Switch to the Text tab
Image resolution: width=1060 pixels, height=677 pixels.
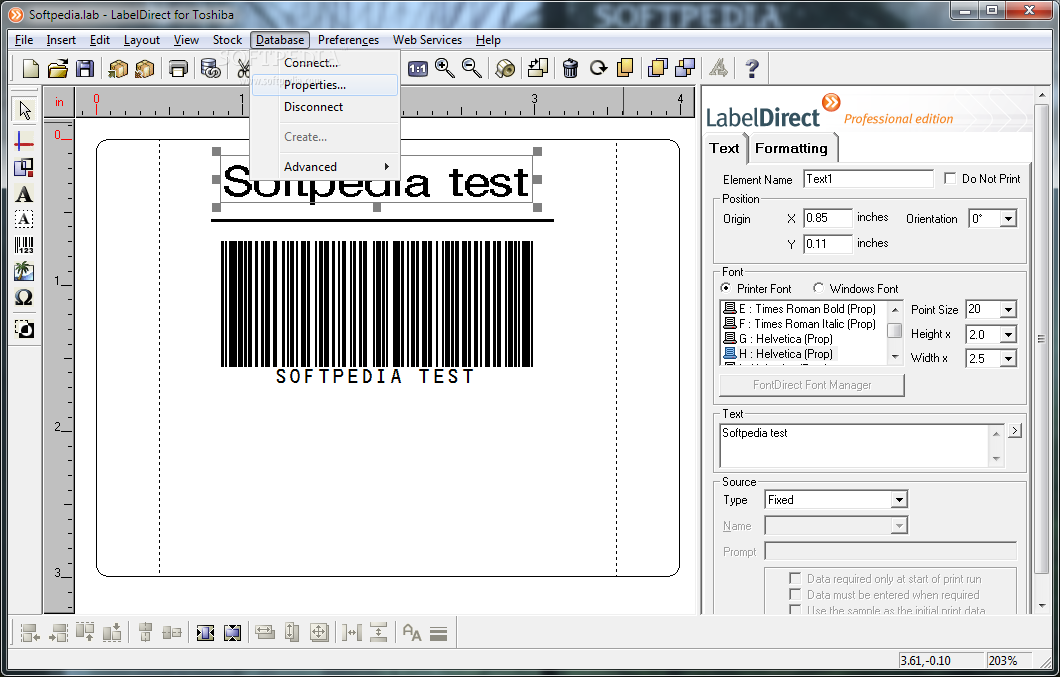[724, 148]
